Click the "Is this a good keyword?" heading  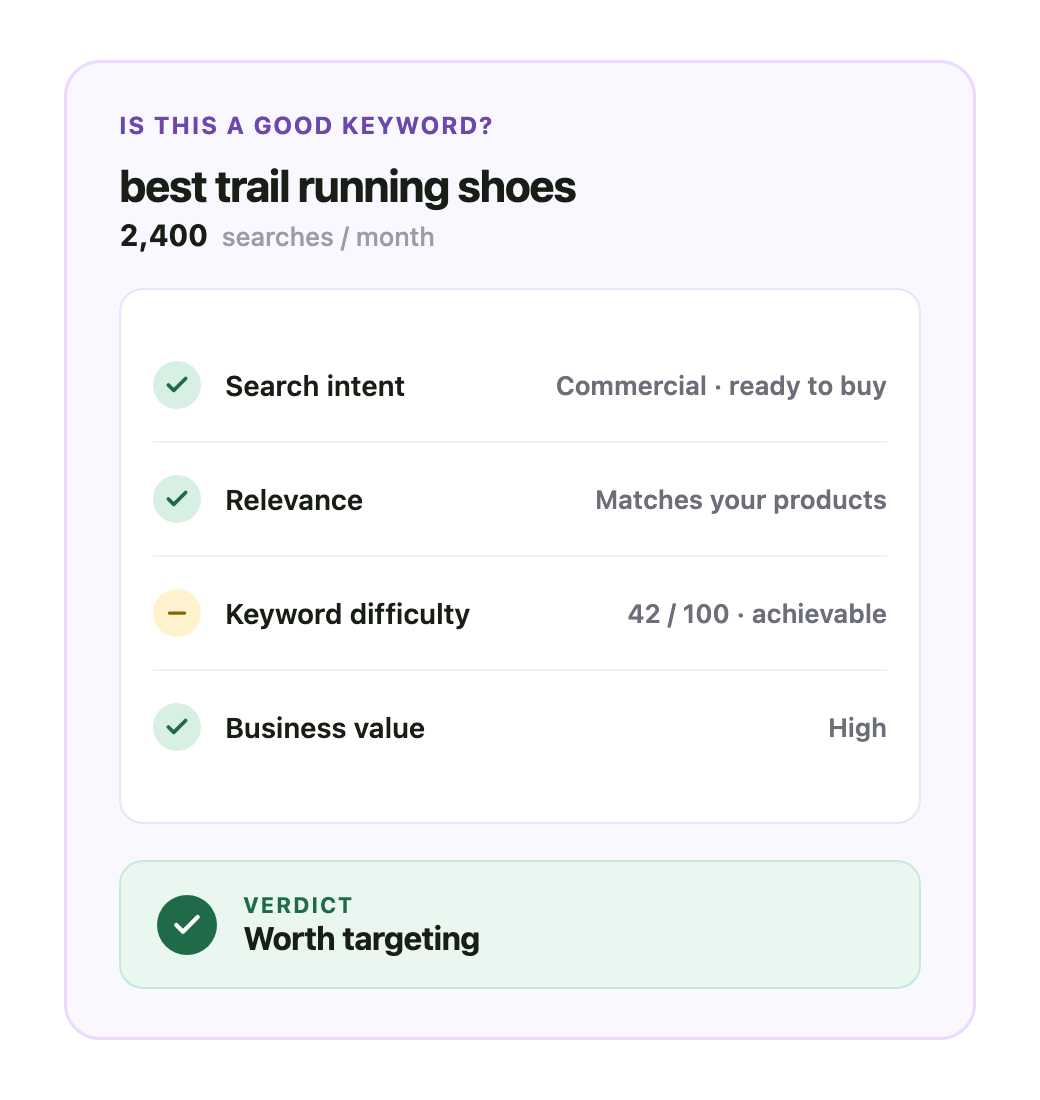[x=306, y=126]
